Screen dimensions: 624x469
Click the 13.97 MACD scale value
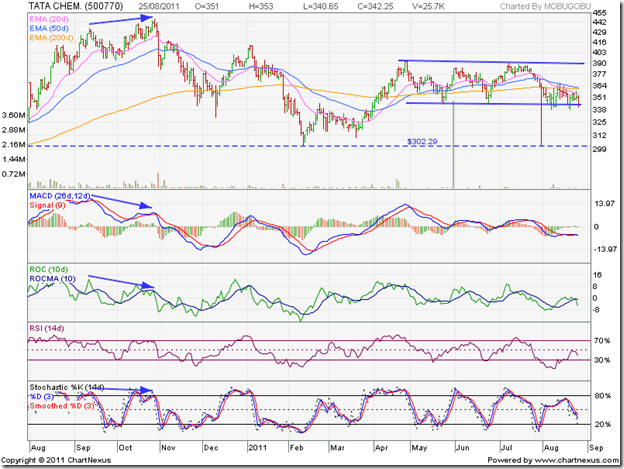(605, 204)
